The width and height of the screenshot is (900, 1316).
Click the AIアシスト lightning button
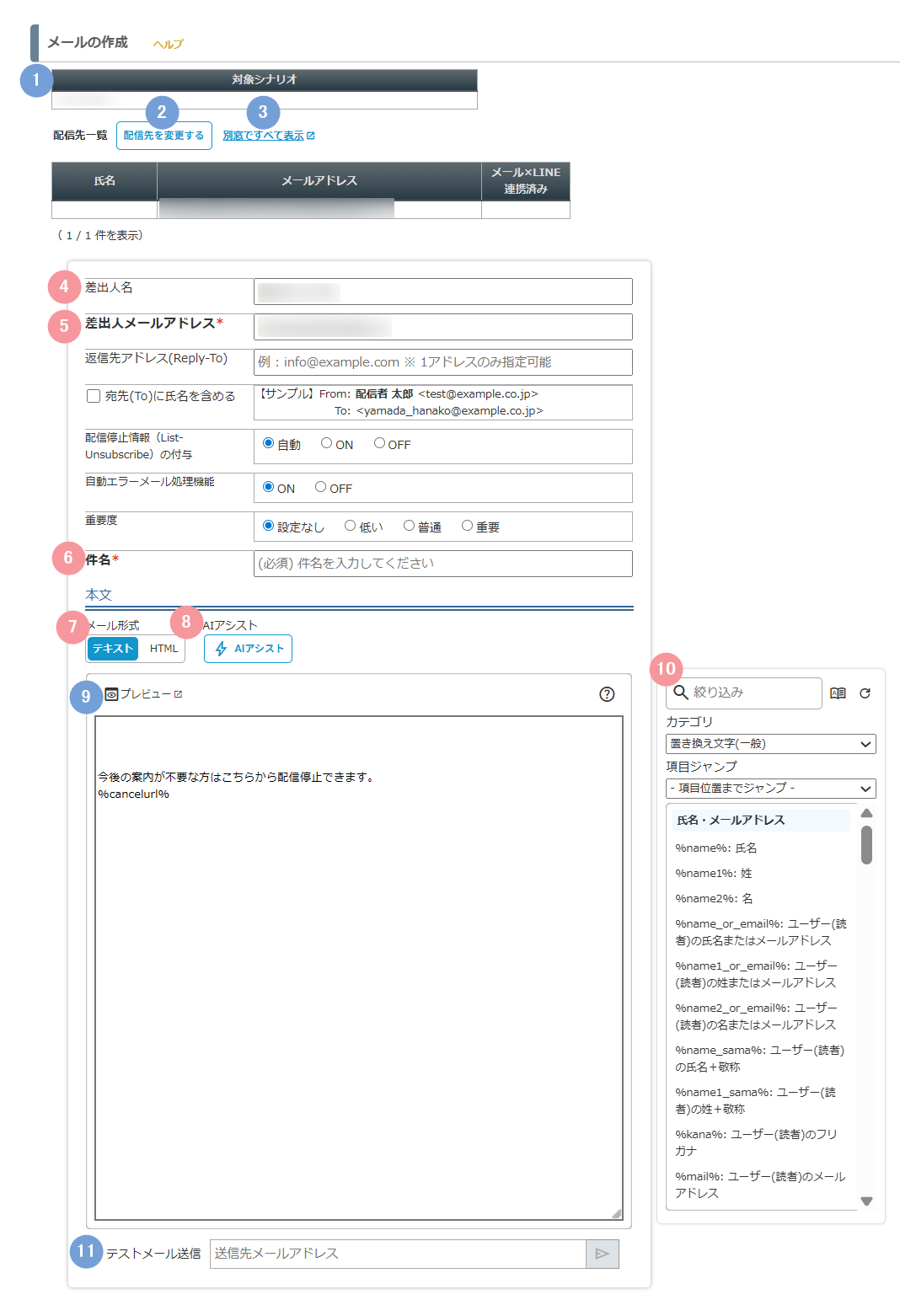coord(248,649)
